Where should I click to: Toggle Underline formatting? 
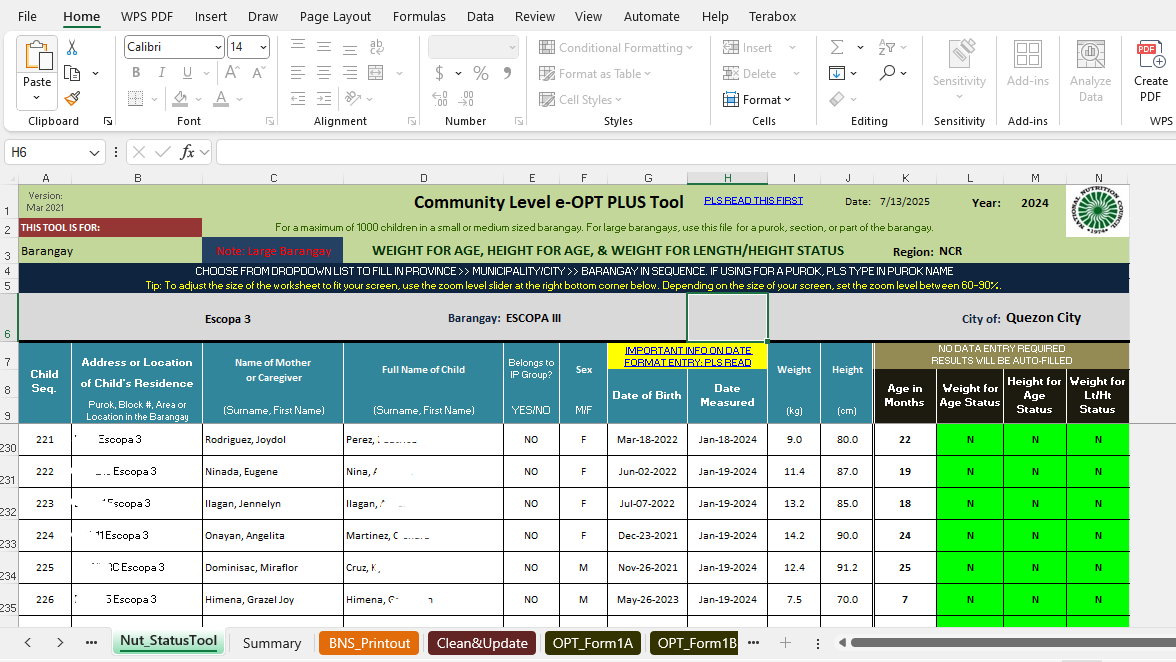pos(187,73)
